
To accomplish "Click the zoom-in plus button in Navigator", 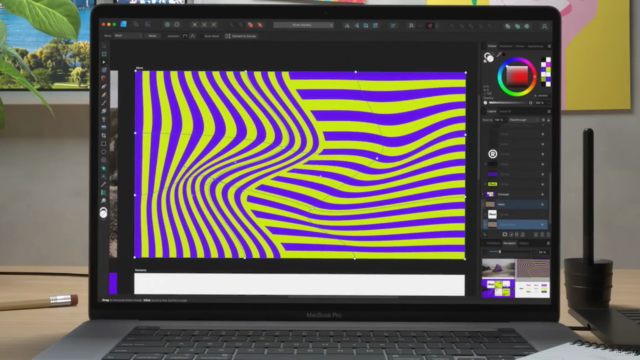I will (534, 252).
